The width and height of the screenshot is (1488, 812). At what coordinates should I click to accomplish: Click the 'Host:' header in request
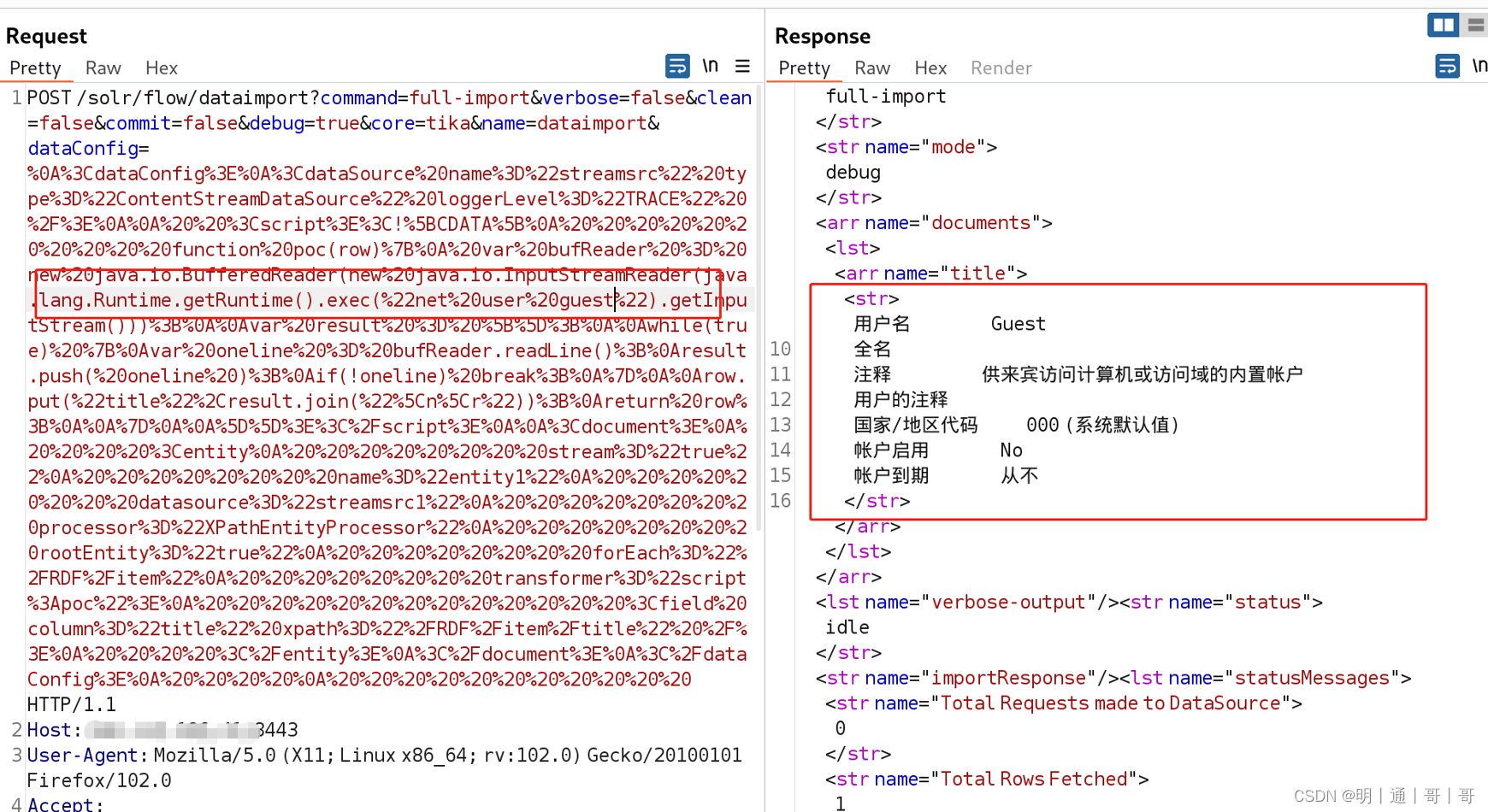coord(54,730)
